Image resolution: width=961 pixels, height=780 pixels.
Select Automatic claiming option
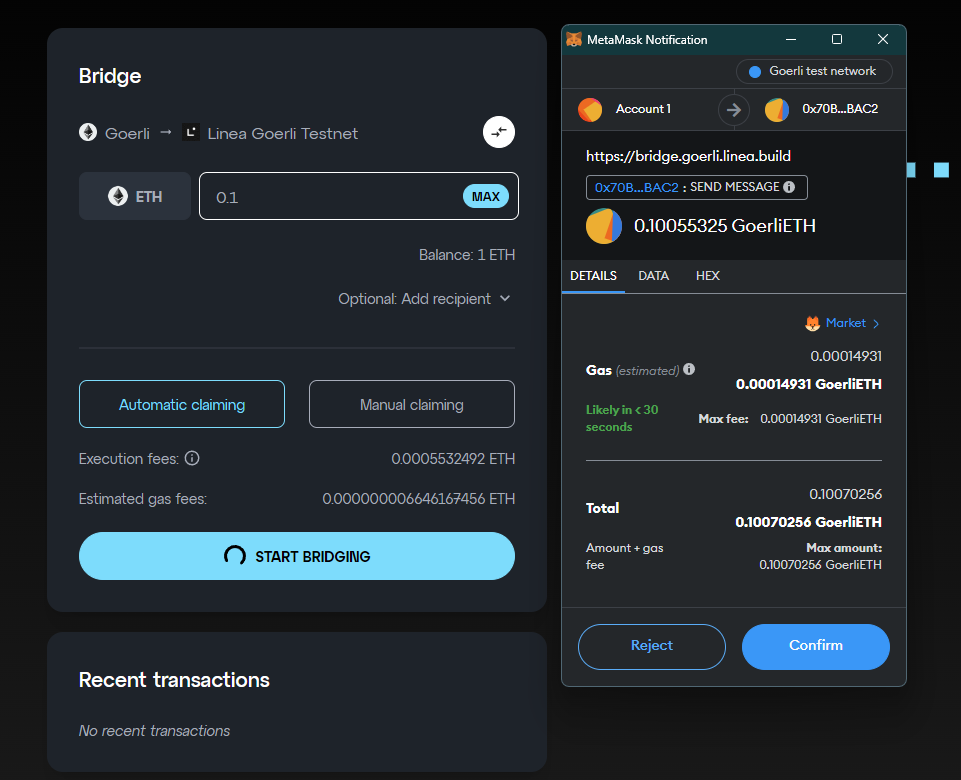tap(182, 404)
